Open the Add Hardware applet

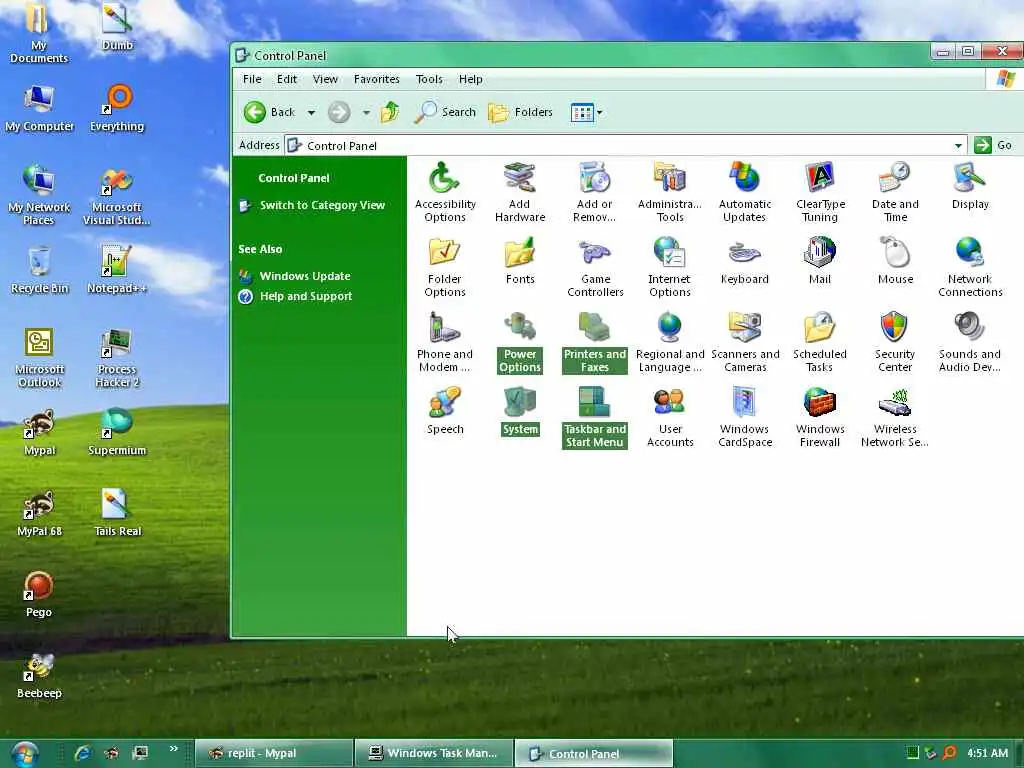[x=520, y=192]
